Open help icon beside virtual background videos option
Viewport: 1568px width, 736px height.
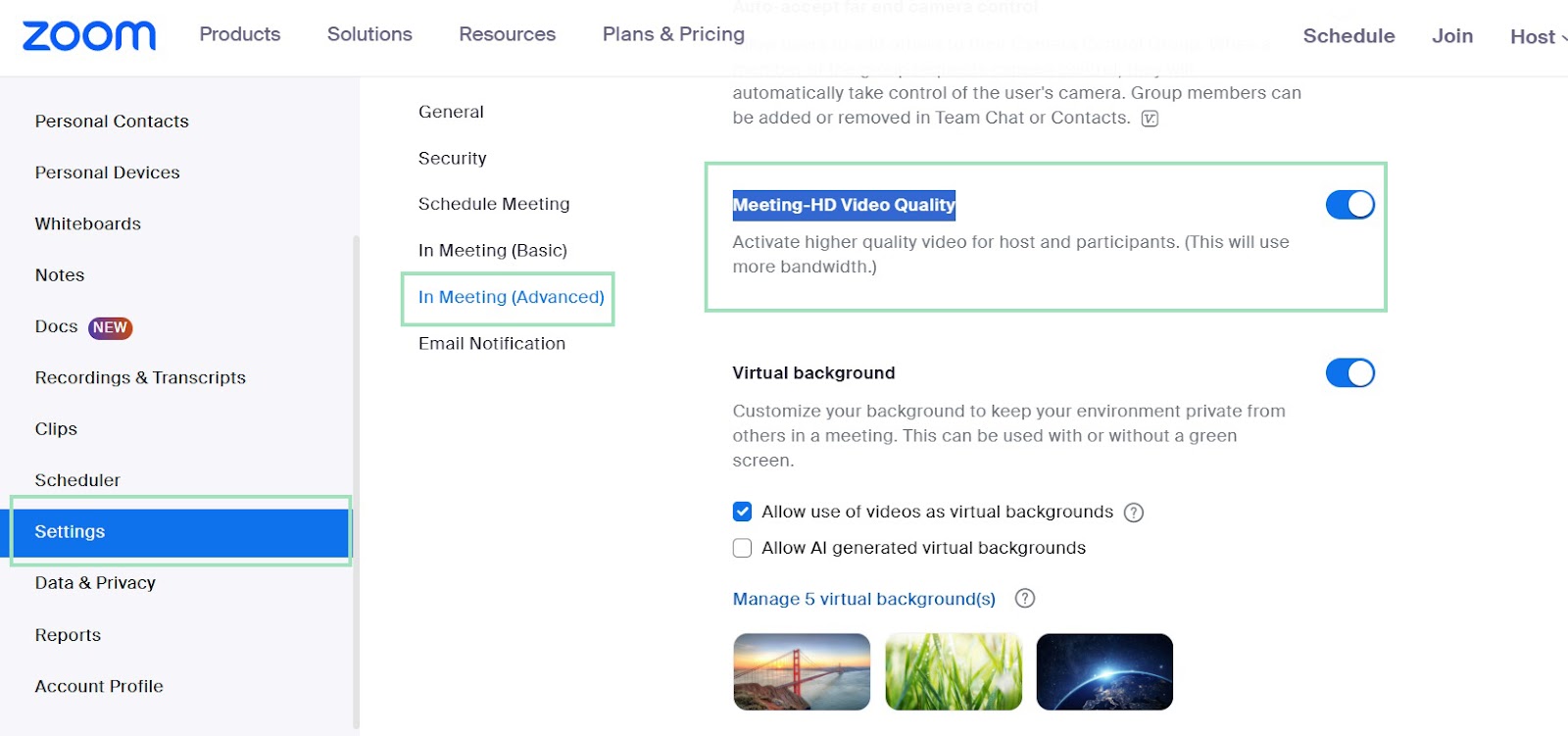[x=1134, y=513]
